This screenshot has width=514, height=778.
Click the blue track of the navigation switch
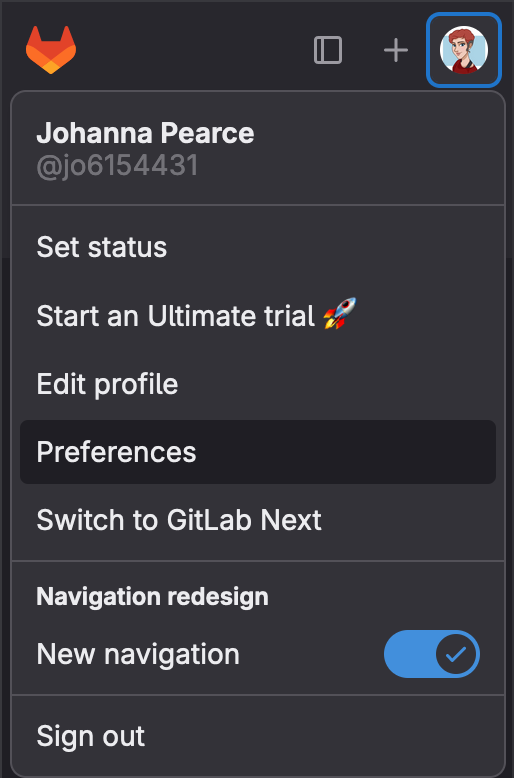408,654
